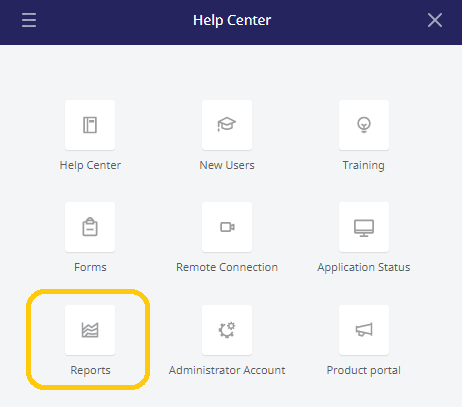Click the "Help Center" tile label
The image size is (462, 413).
pyautogui.click(x=90, y=165)
